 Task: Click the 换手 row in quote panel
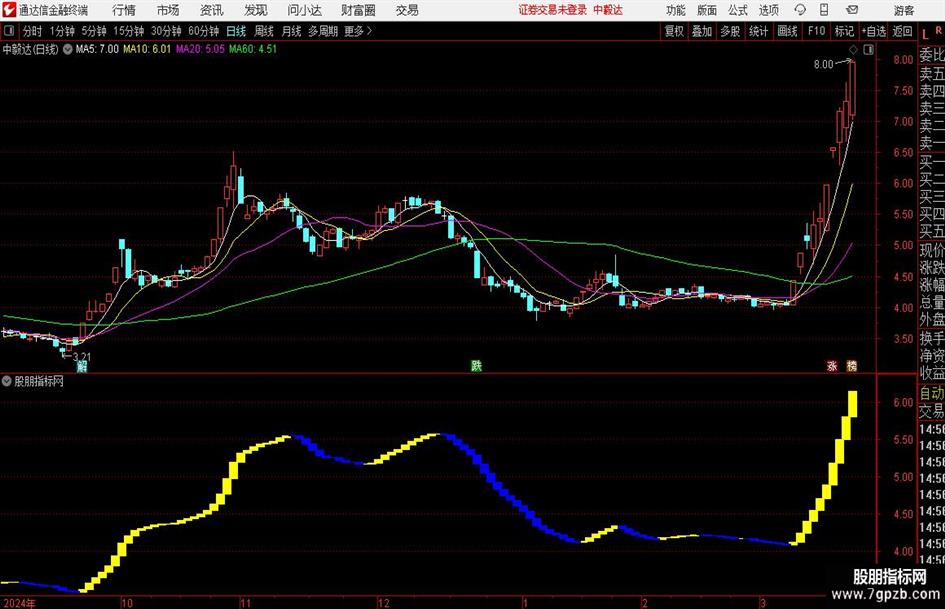pyautogui.click(x=932, y=338)
